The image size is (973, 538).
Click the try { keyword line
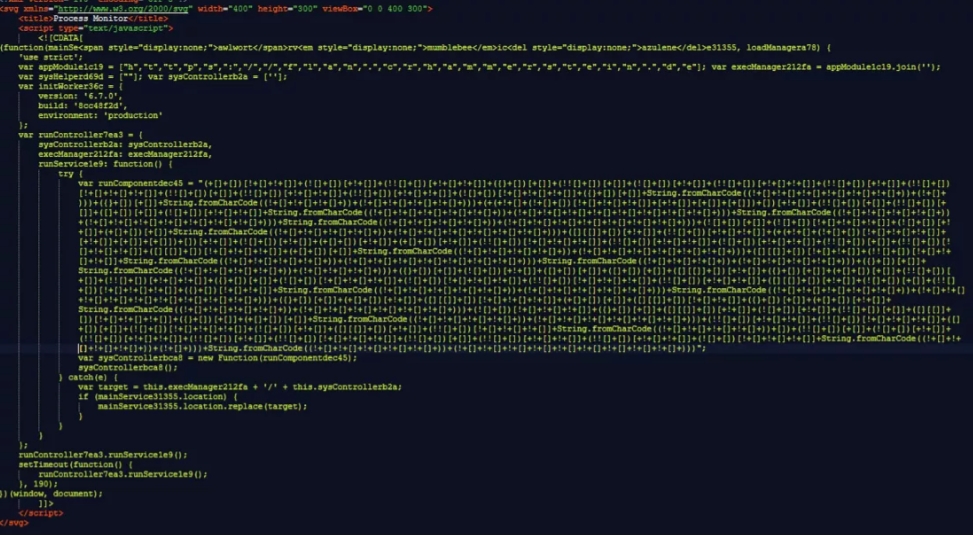[x=71, y=174]
